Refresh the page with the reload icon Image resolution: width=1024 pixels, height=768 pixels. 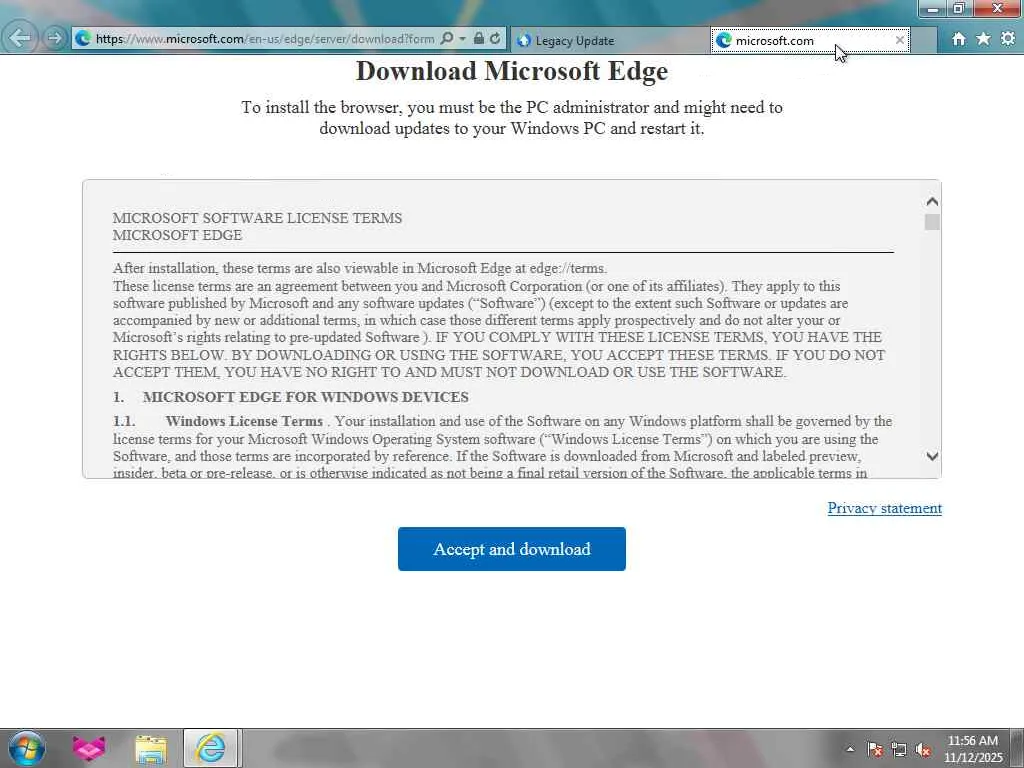coord(495,39)
